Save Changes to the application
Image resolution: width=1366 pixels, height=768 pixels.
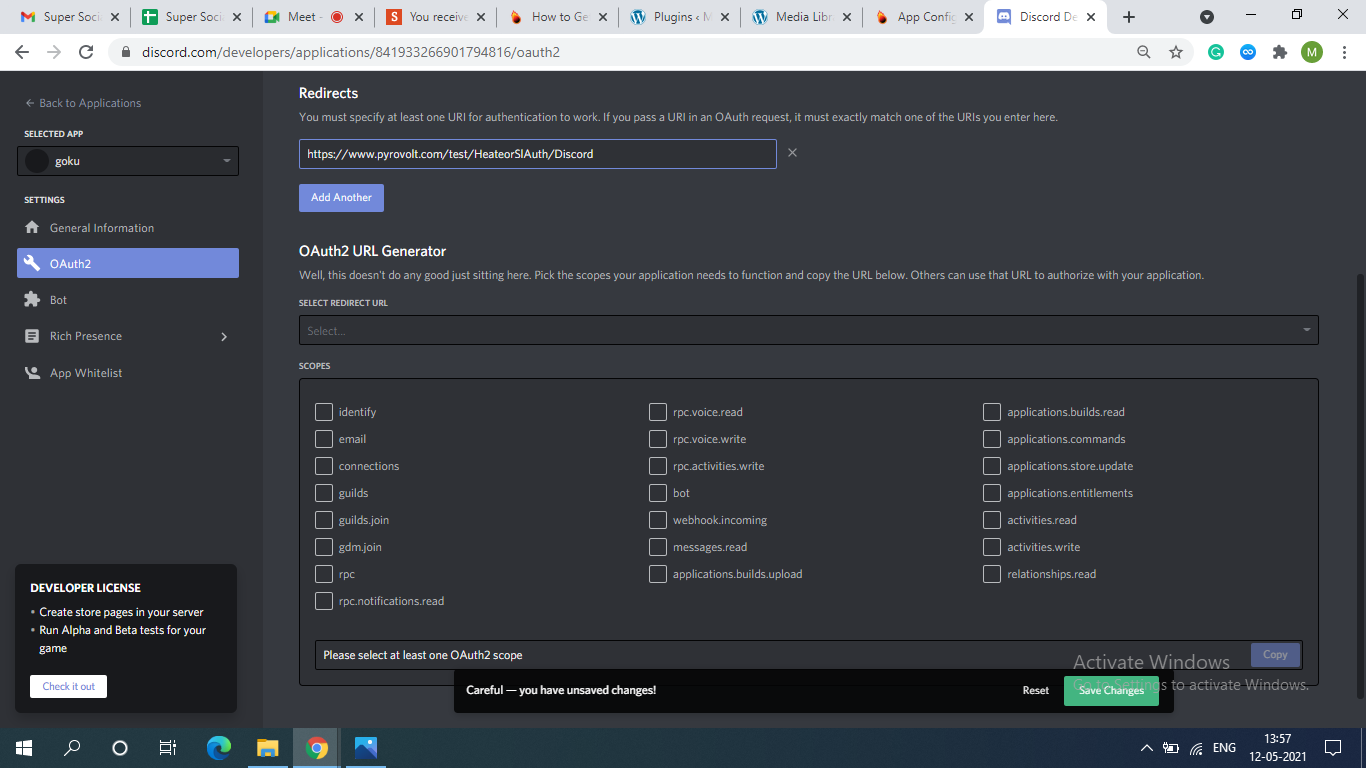pos(1111,691)
